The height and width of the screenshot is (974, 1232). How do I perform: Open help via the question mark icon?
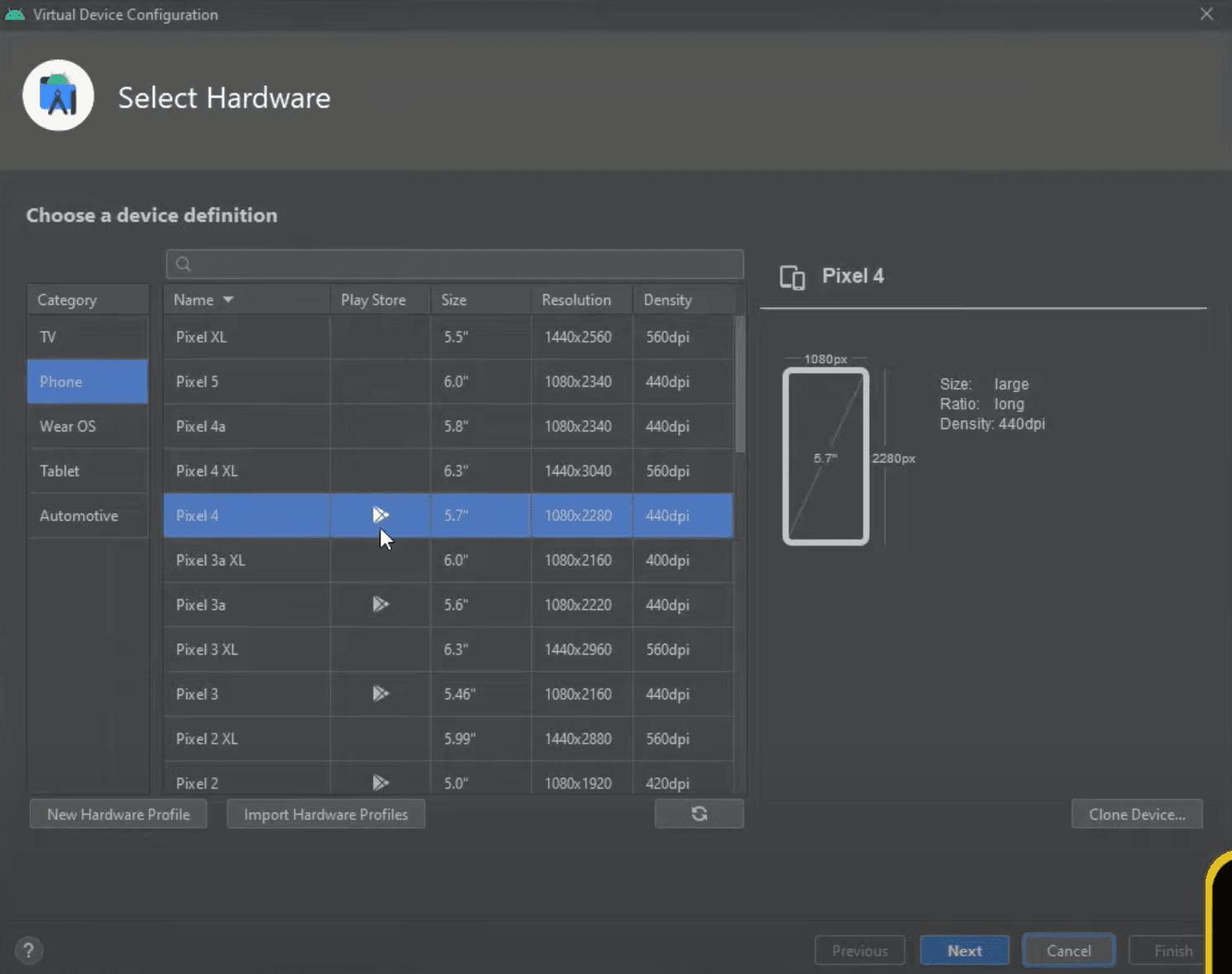click(29, 950)
